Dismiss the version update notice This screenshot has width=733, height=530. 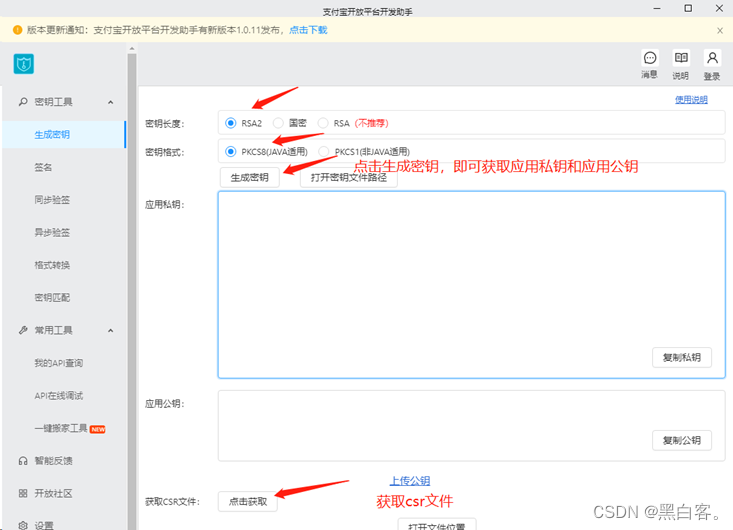click(720, 30)
